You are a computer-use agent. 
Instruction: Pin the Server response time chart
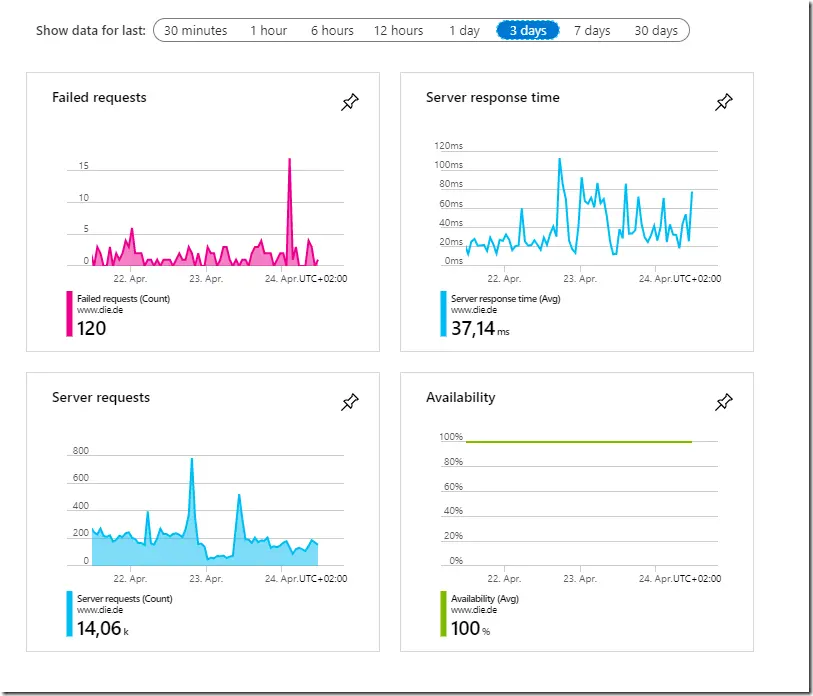724,102
